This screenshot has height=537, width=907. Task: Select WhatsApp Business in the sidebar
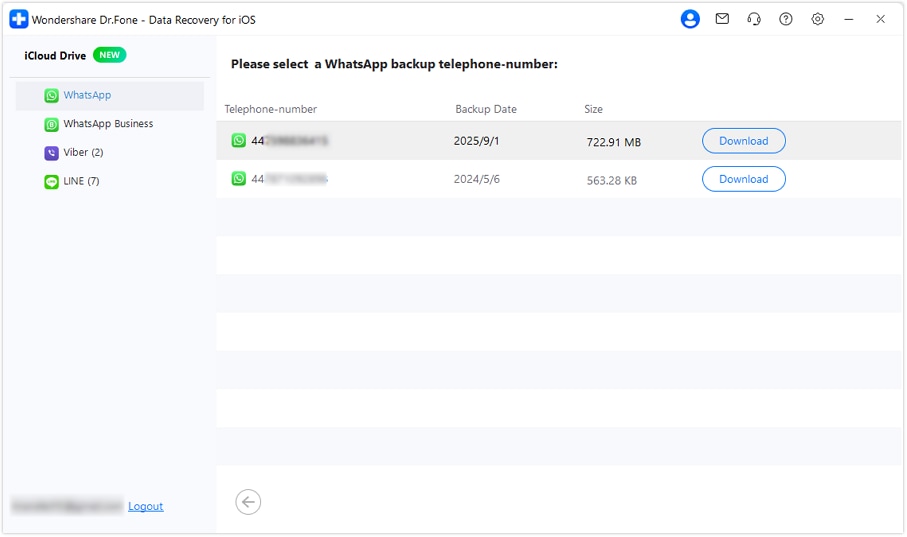point(110,124)
